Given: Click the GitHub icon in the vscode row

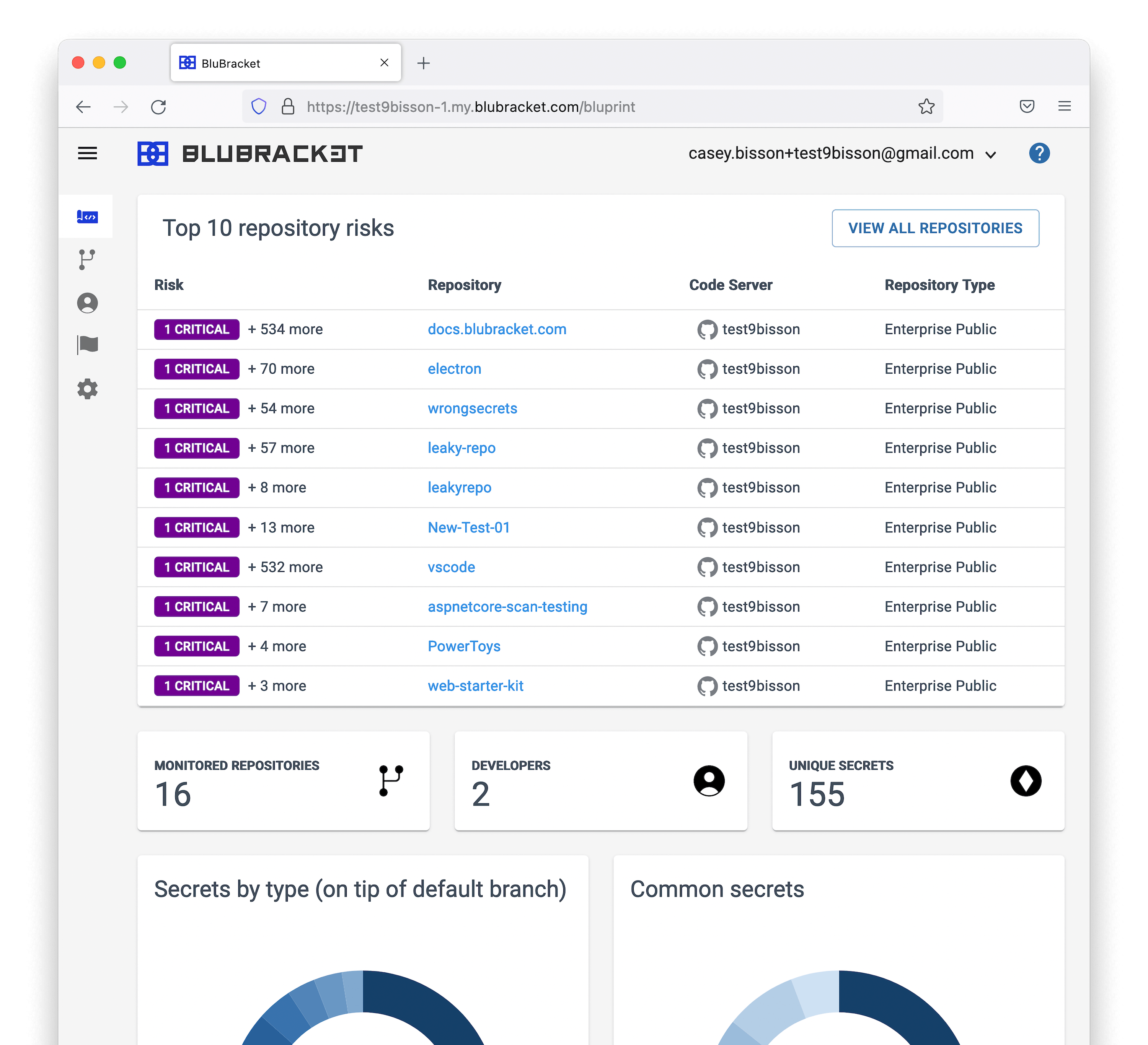Looking at the screenshot, I should pos(707,568).
